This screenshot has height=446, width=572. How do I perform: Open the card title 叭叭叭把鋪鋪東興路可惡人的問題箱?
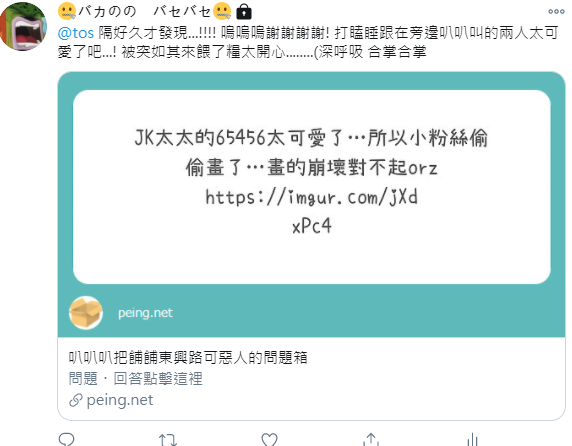(188, 358)
